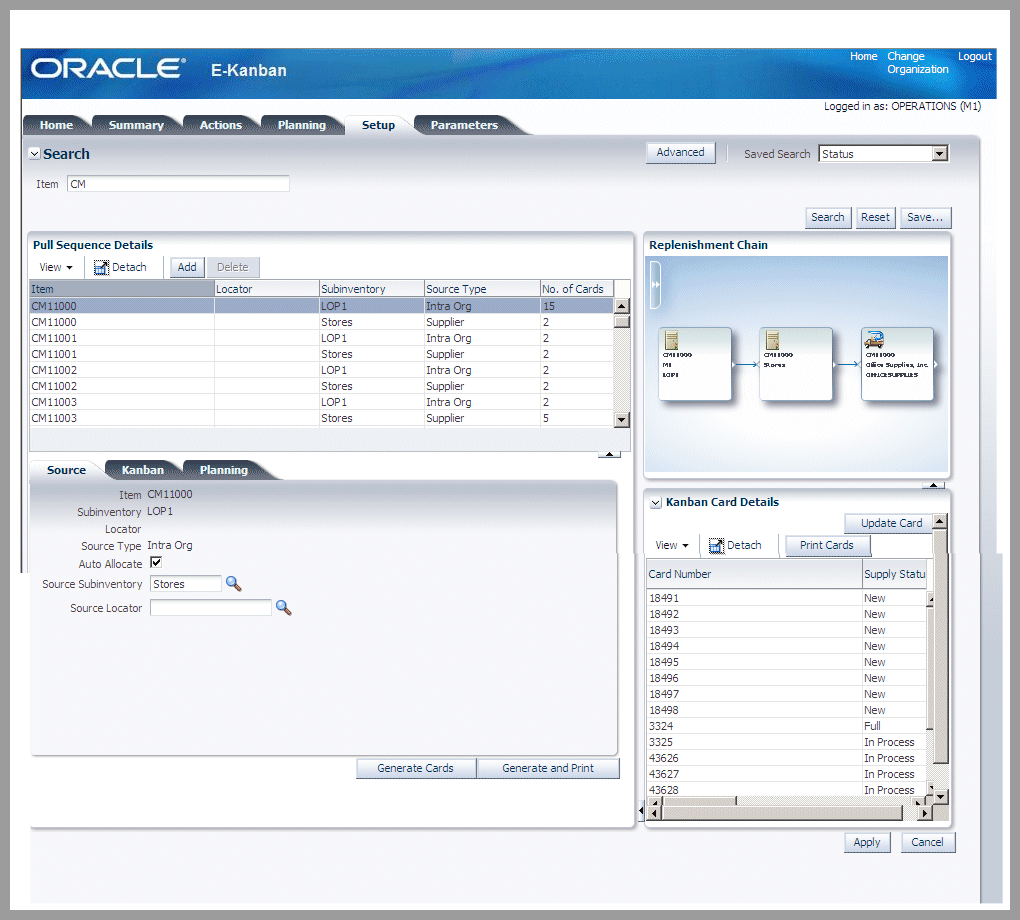This screenshot has width=1020, height=920.
Task: Select the CM11000 Stores node in chain
Action: coord(796,364)
